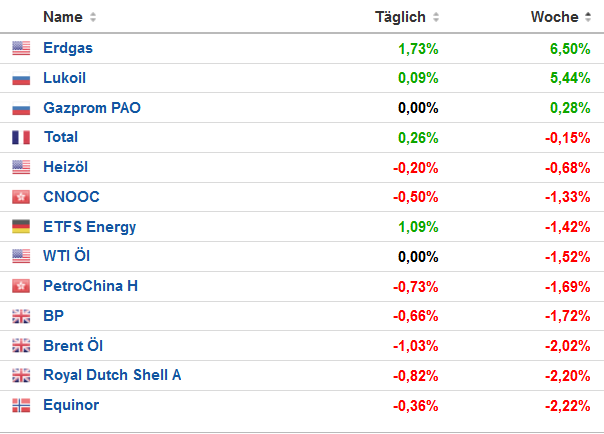
Task: Click the German flag beside ETFS Energy
Action: tap(21, 227)
